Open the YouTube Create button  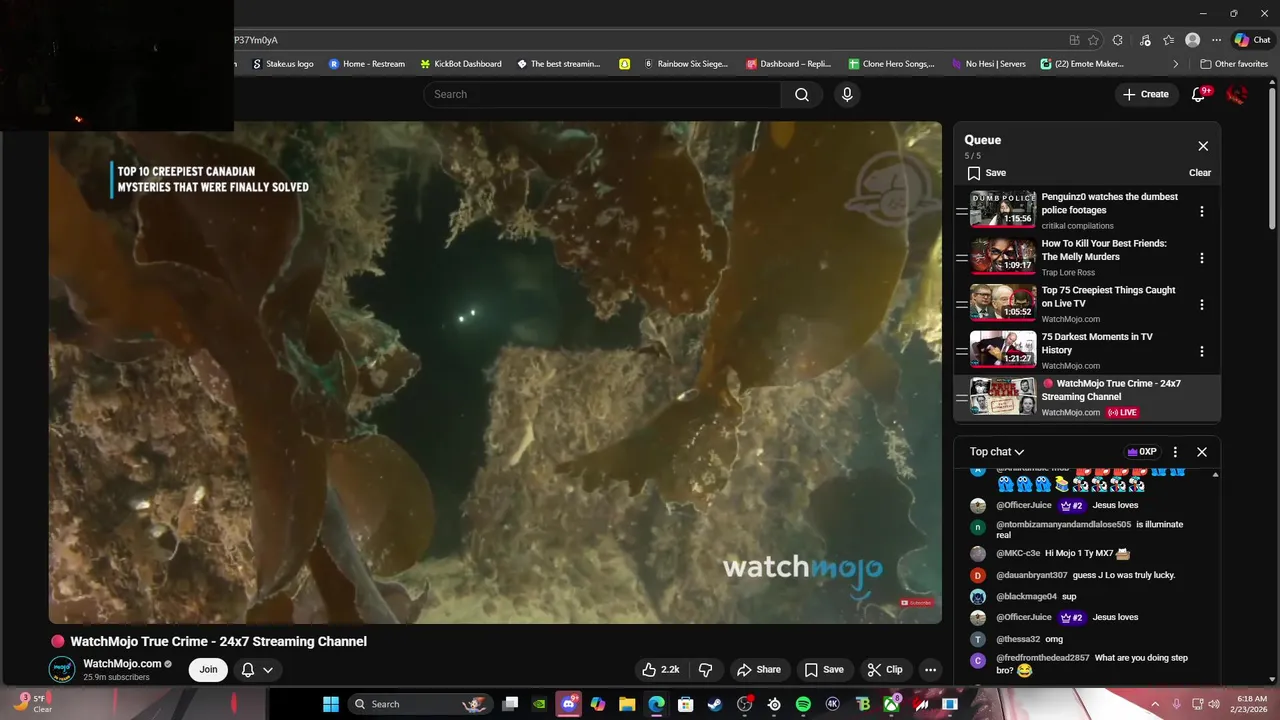[x=1145, y=94]
